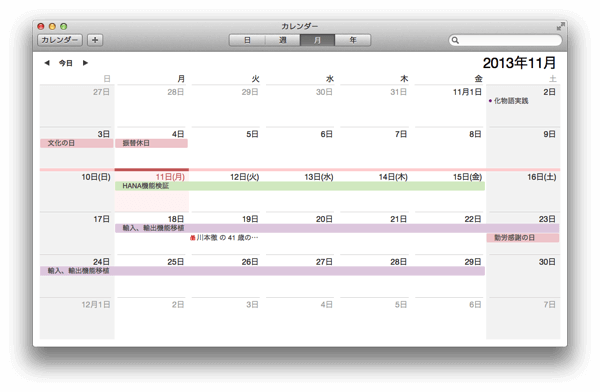Image resolution: width=600 pixels, height=392 pixels.
Task: Focus the search field
Action: [505, 40]
